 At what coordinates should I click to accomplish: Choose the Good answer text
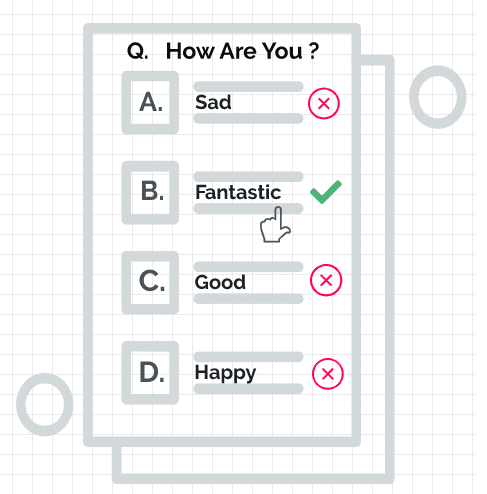220,282
